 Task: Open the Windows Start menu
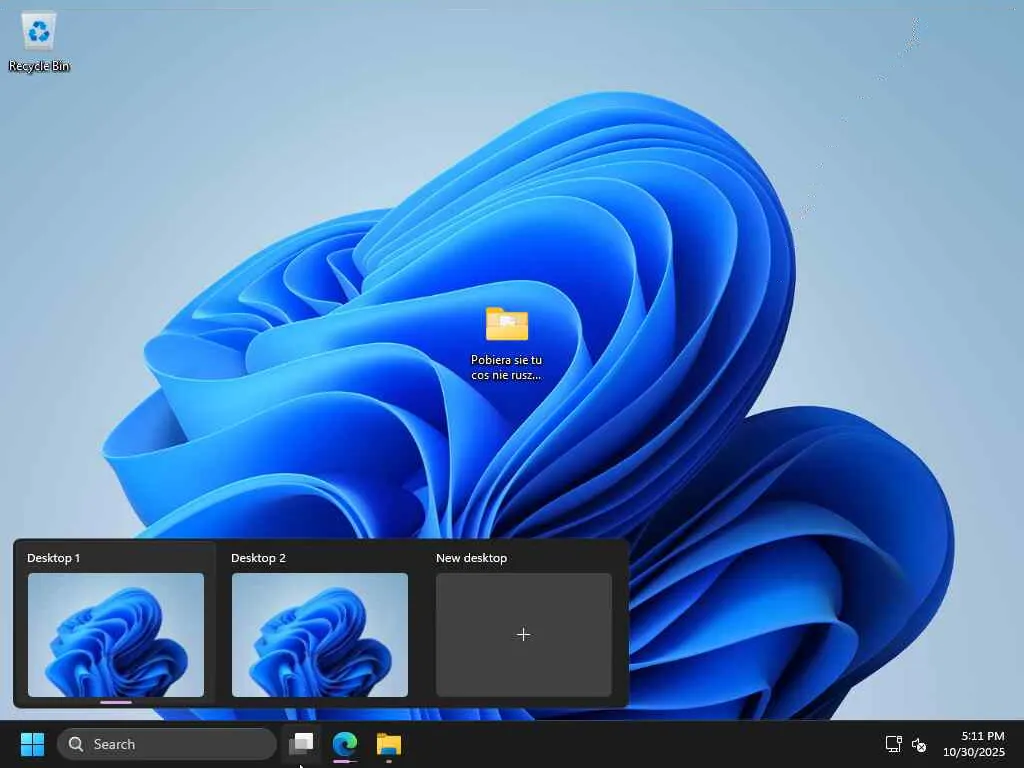pos(32,744)
